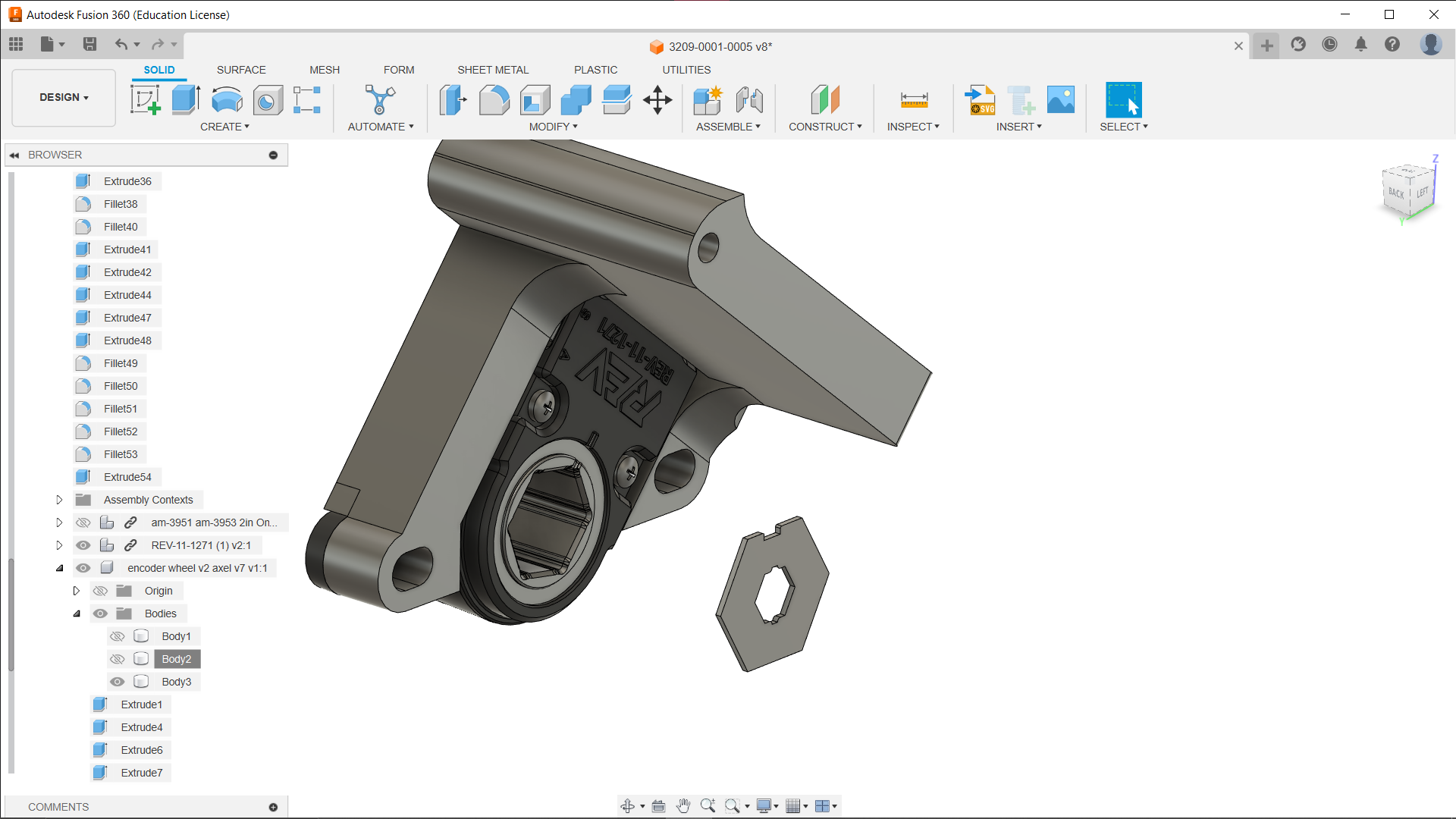
Task: Click the Joint tool in Assemble
Action: click(749, 99)
